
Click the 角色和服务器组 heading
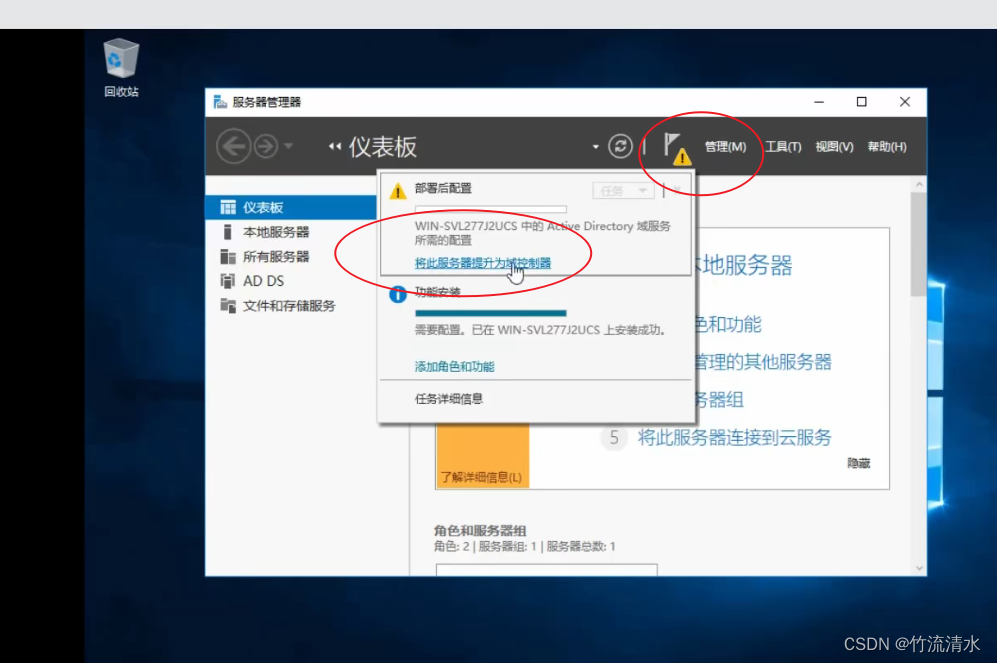480,531
